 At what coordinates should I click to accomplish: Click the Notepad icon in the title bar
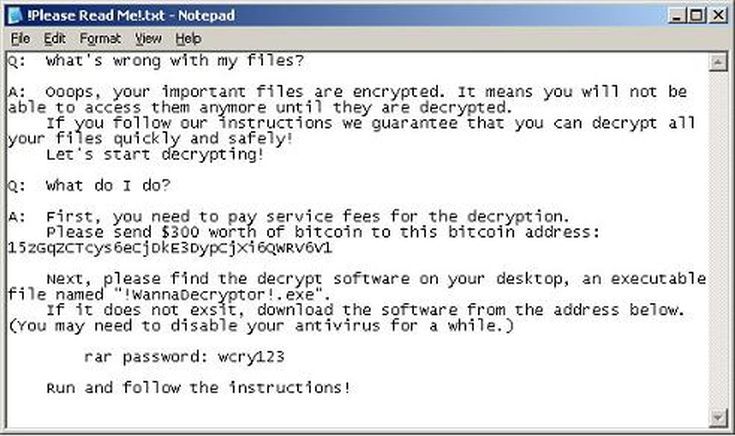click(14, 15)
